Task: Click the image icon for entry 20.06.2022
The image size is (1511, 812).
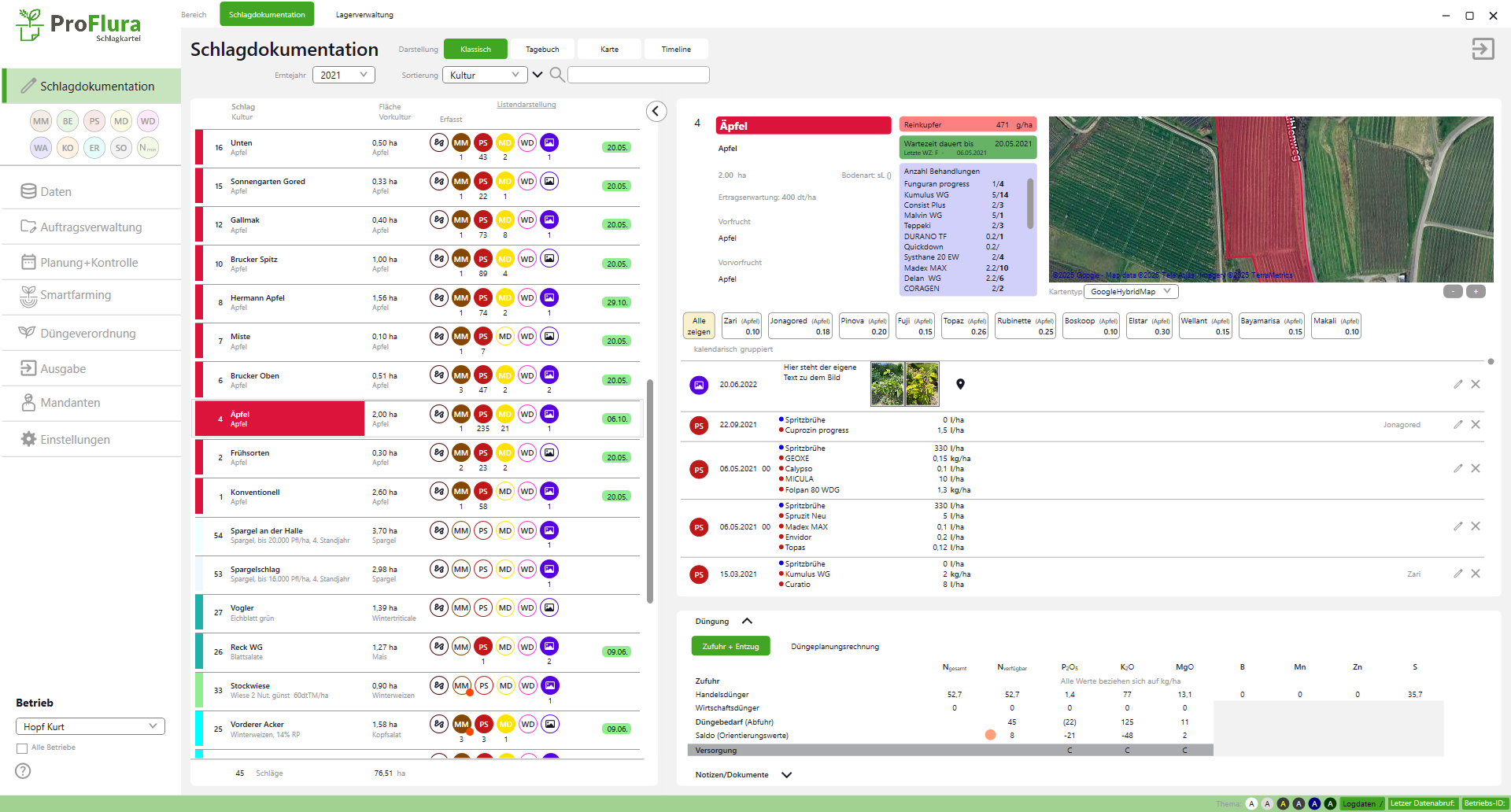Action: coord(699,385)
